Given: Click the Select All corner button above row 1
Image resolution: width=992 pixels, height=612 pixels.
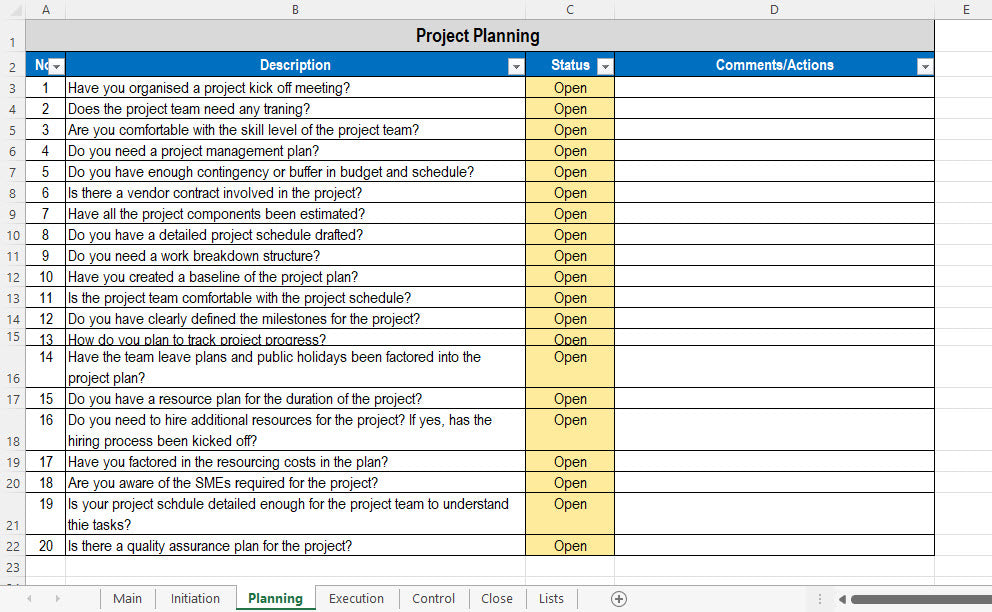Looking at the screenshot, I should tap(14, 9).
